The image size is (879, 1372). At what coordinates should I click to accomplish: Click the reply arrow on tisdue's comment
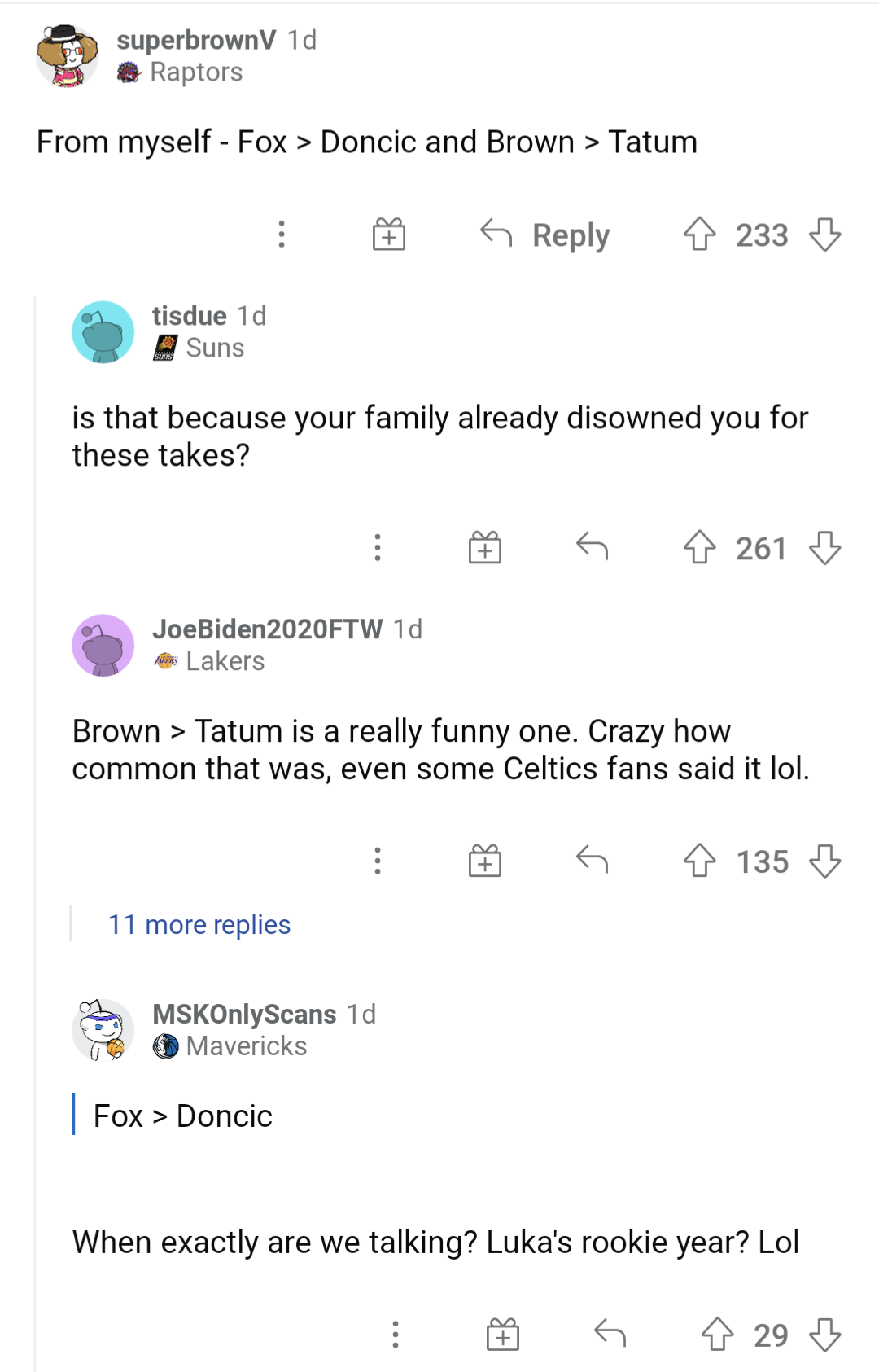pos(593,549)
